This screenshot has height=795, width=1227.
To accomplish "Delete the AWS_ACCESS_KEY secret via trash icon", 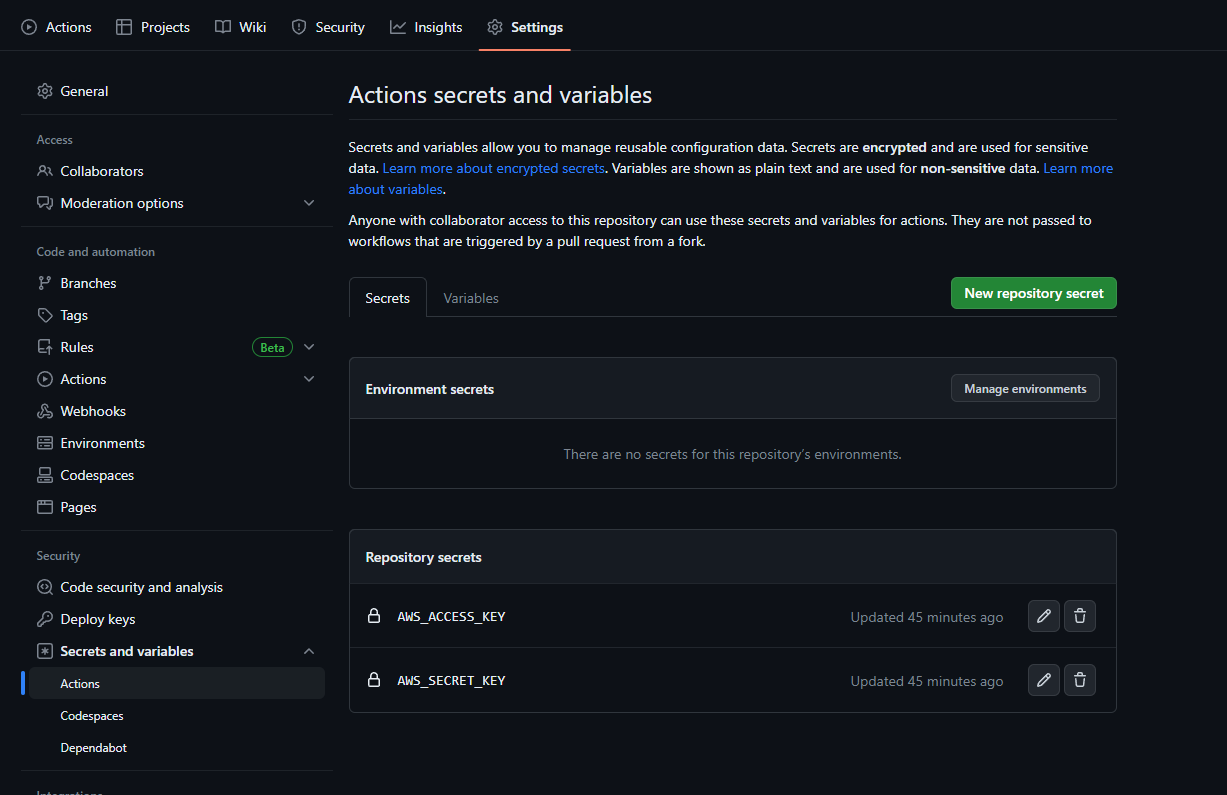I will (1080, 617).
